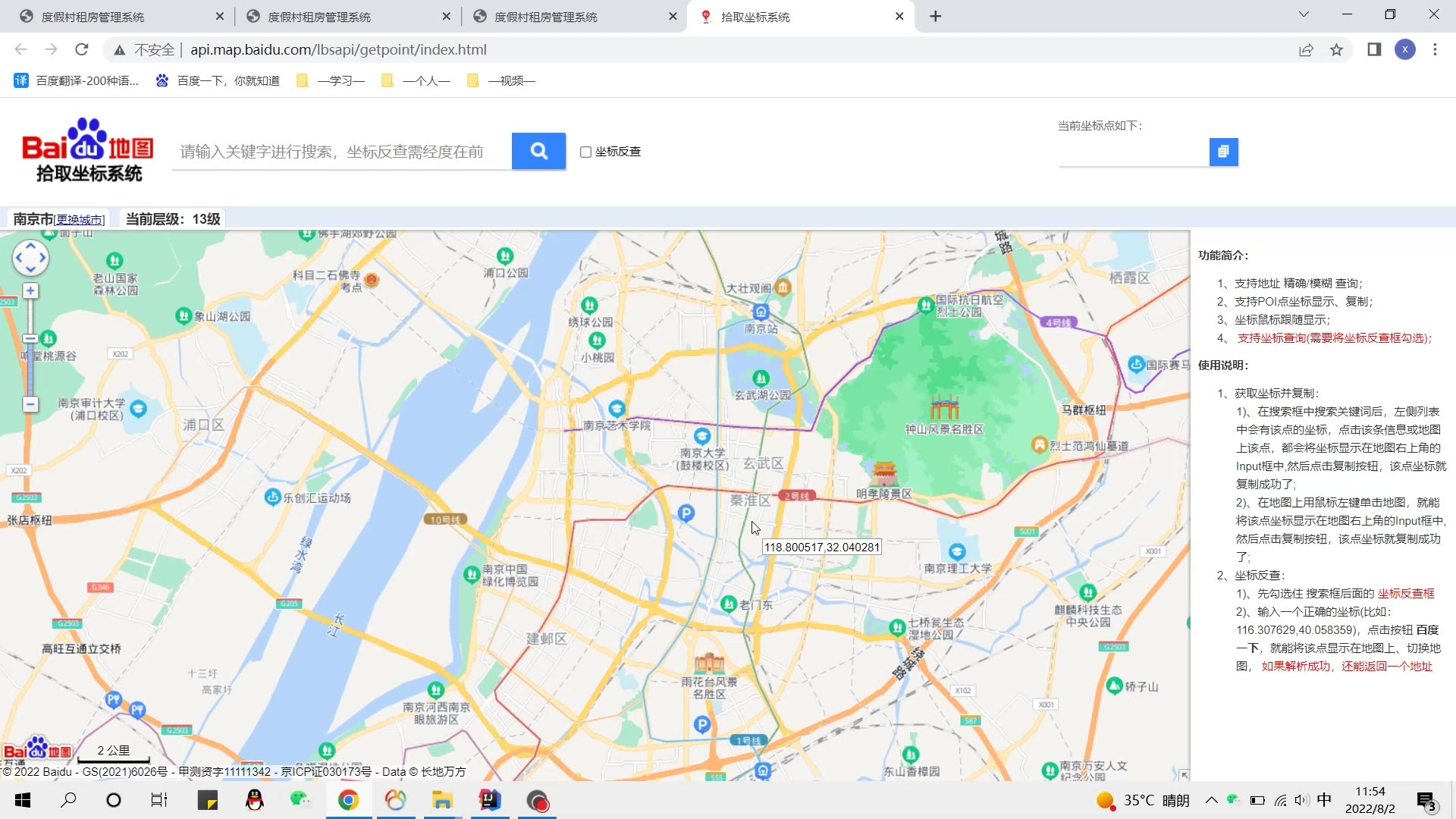Toggle the 坐标反查 checkbox
The width and height of the screenshot is (1456, 819).
(585, 152)
